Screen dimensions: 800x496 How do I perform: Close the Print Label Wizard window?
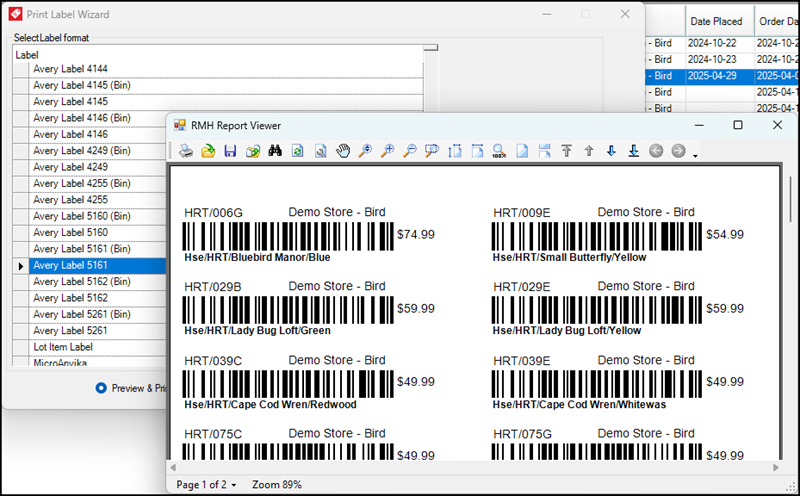(x=625, y=14)
